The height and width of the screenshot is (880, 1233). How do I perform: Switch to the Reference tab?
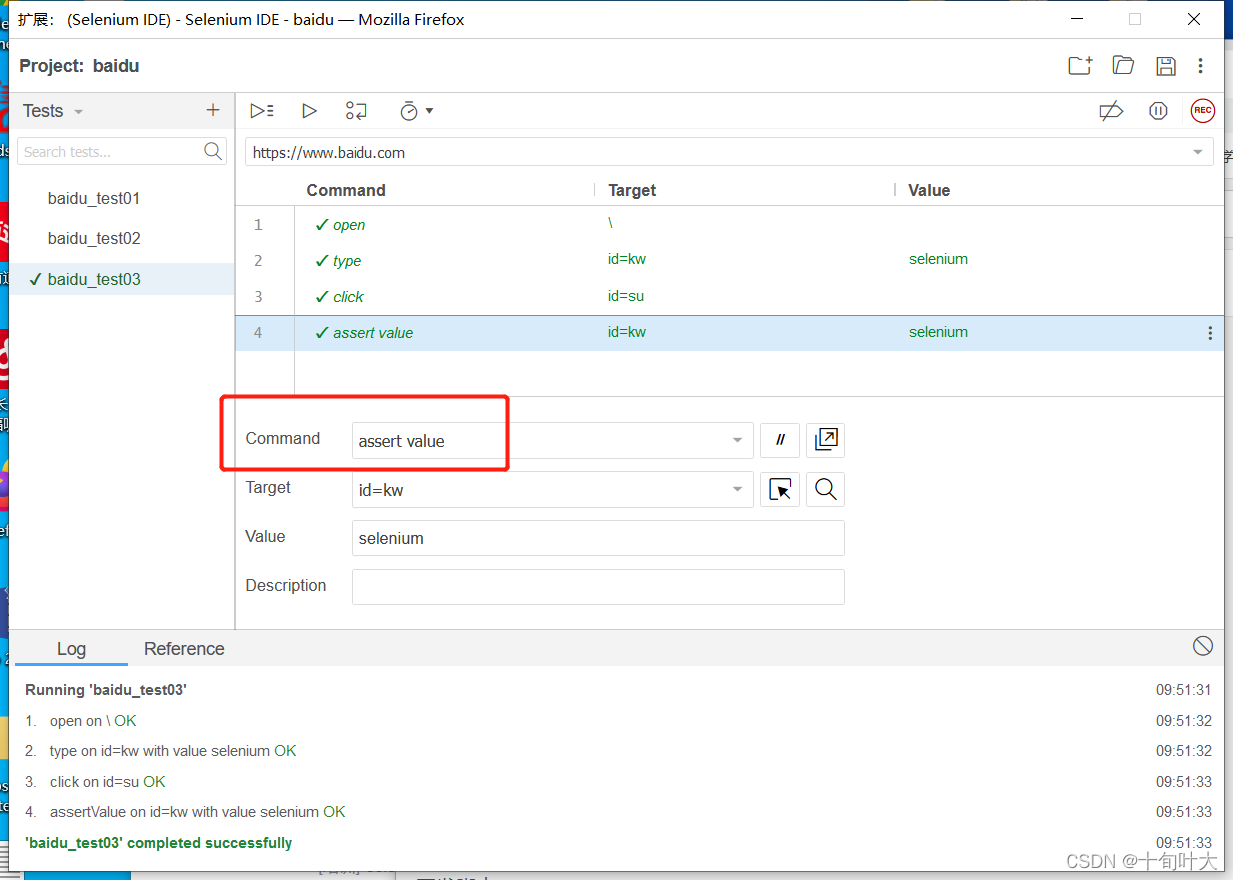184,648
